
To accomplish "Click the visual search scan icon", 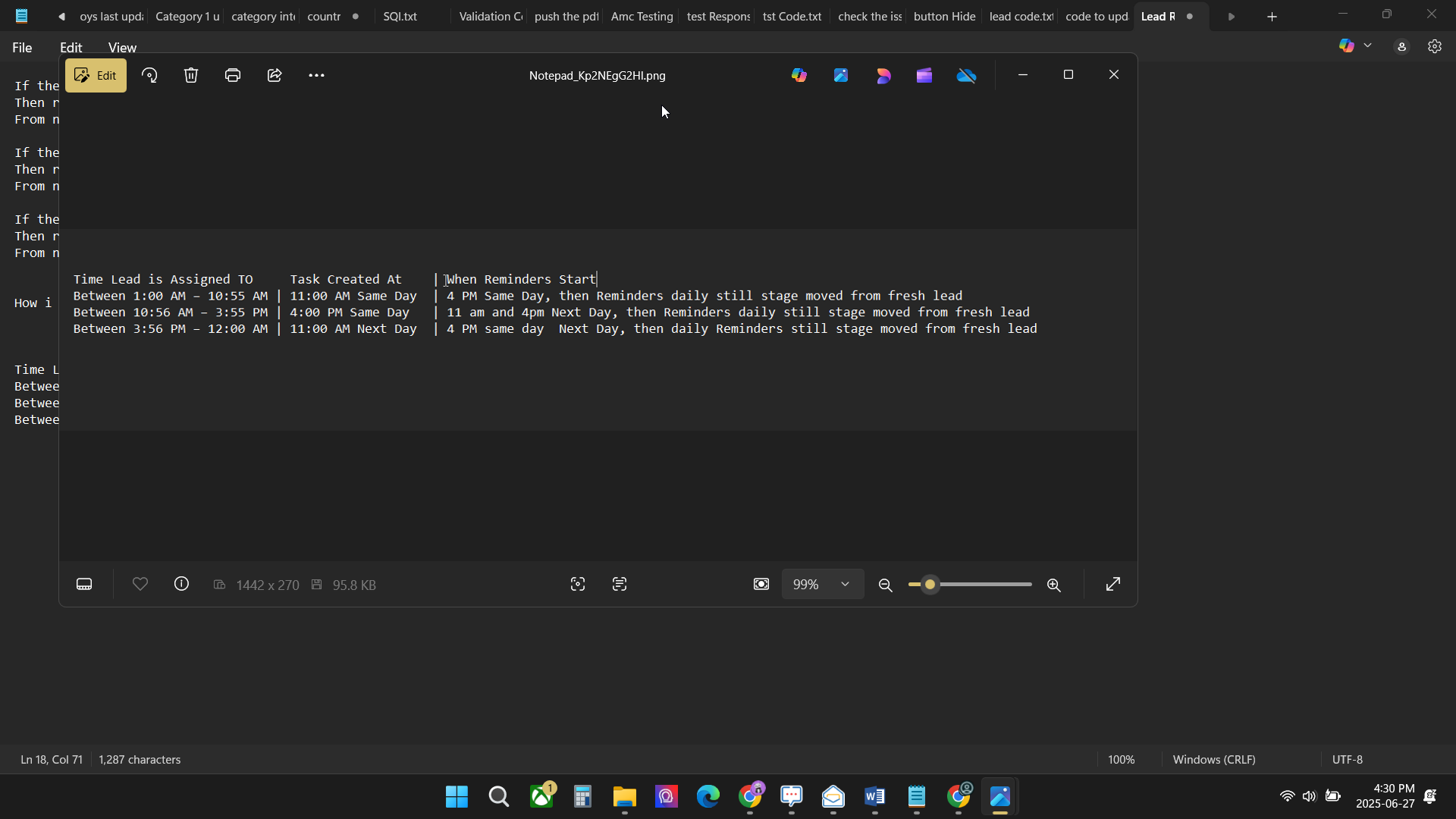I will pyautogui.click(x=578, y=585).
